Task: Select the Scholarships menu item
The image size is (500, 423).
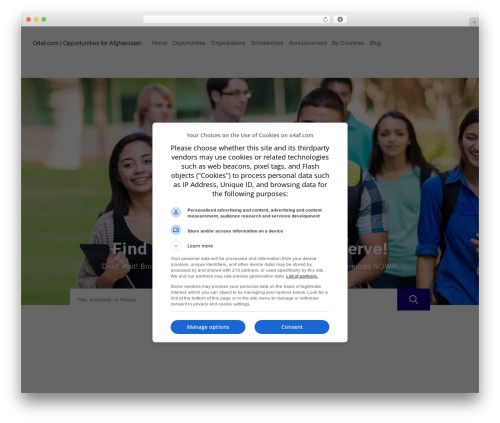Action: tap(267, 43)
